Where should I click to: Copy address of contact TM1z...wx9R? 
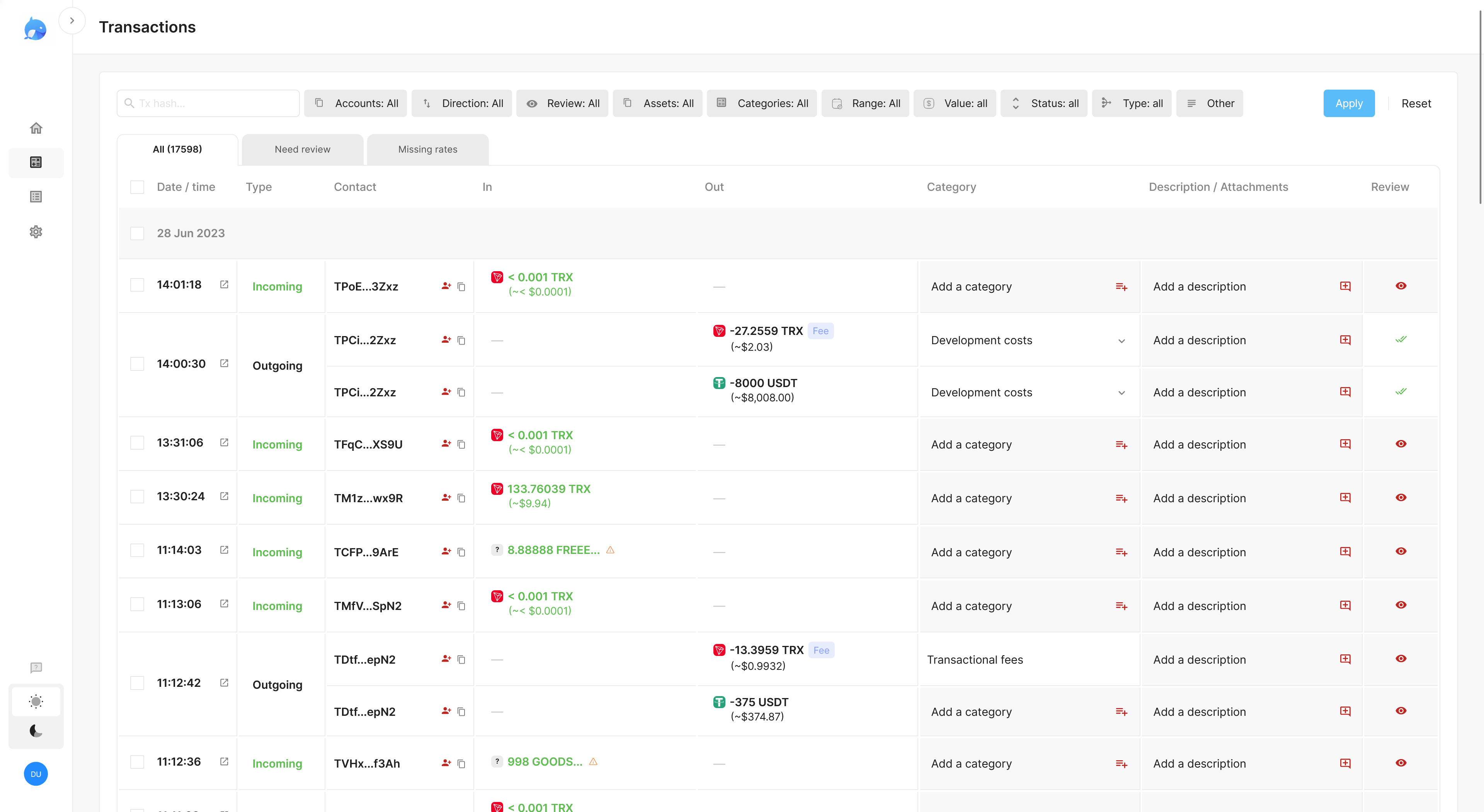[x=461, y=498]
